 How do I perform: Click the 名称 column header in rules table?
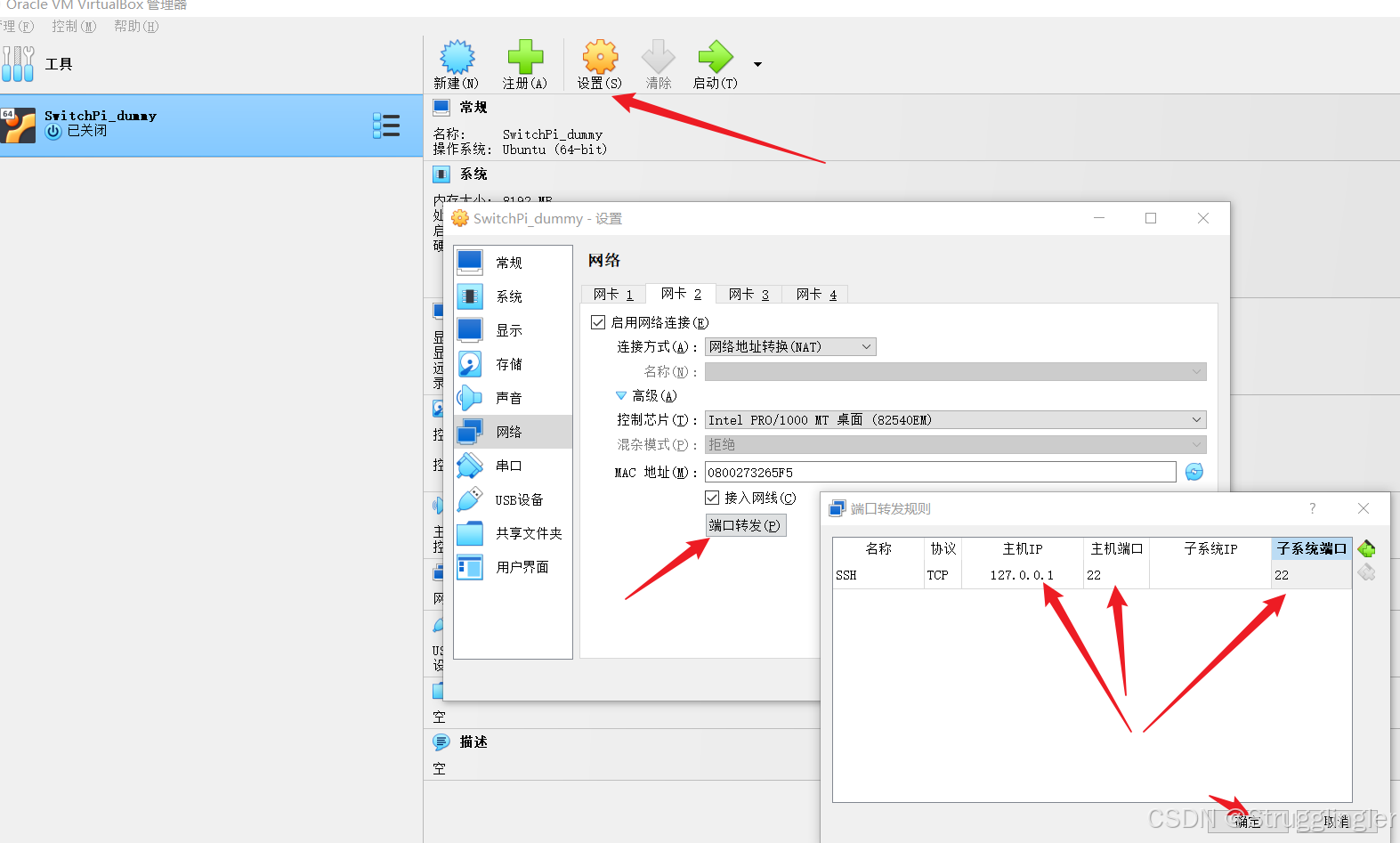(x=878, y=548)
